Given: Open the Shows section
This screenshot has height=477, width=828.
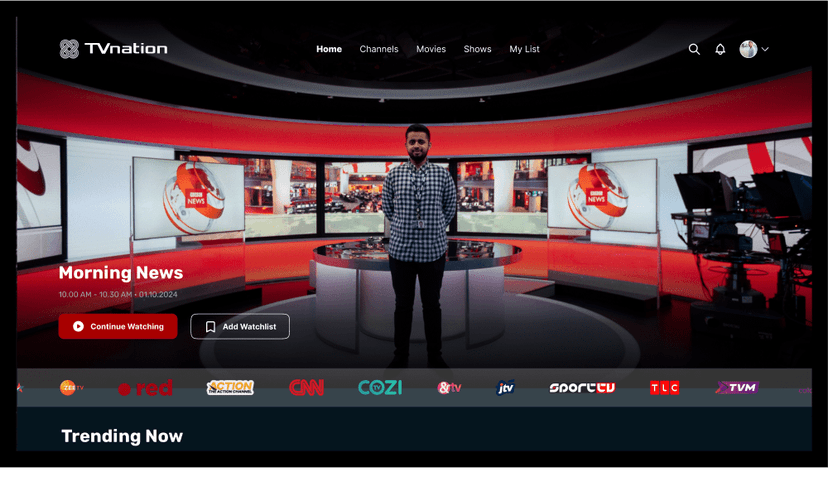Looking at the screenshot, I should pyautogui.click(x=477, y=49).
